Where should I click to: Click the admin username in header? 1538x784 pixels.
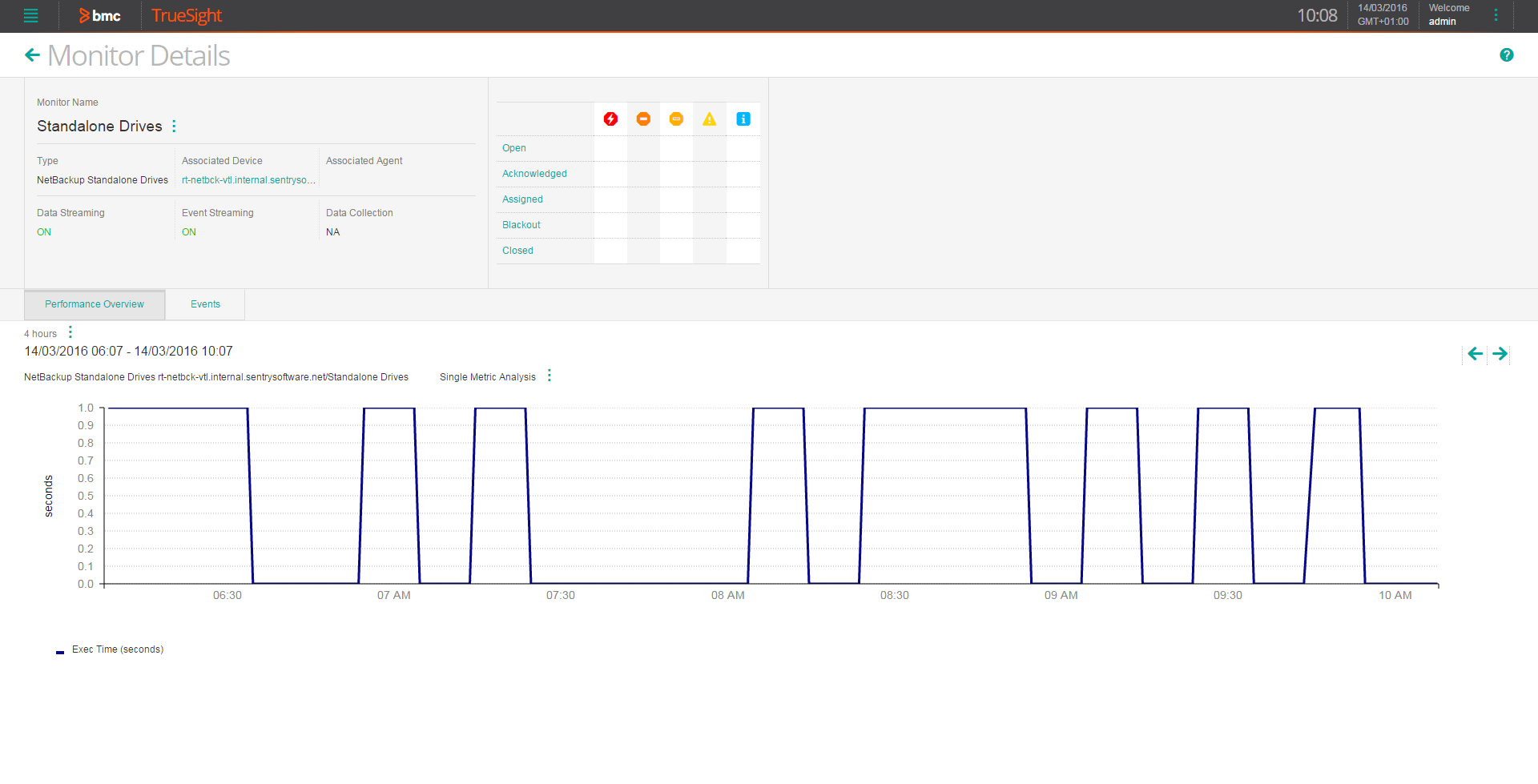(x=1442, y=22)
